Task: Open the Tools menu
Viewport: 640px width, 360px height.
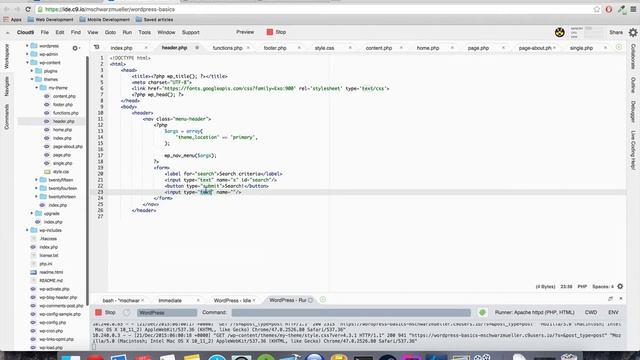Action: (144, 32)
